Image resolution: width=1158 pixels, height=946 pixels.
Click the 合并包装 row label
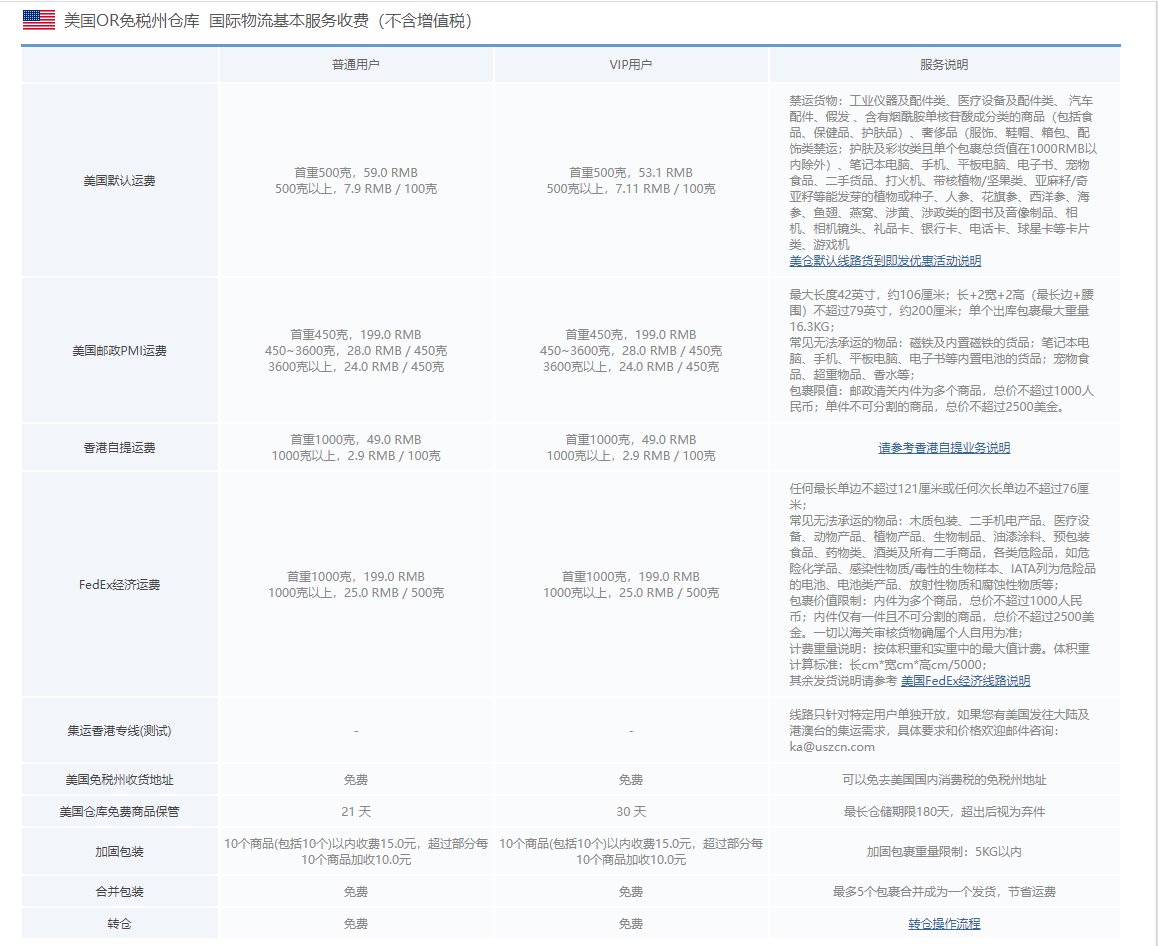[119, 891]
